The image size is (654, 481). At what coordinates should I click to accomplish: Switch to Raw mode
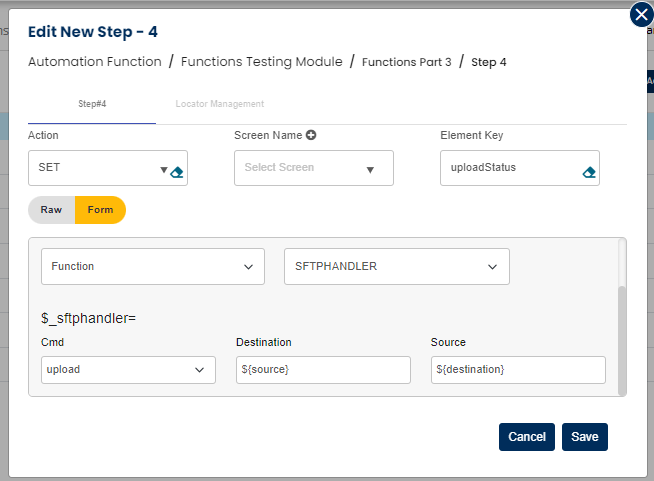(x=51, y=210)
